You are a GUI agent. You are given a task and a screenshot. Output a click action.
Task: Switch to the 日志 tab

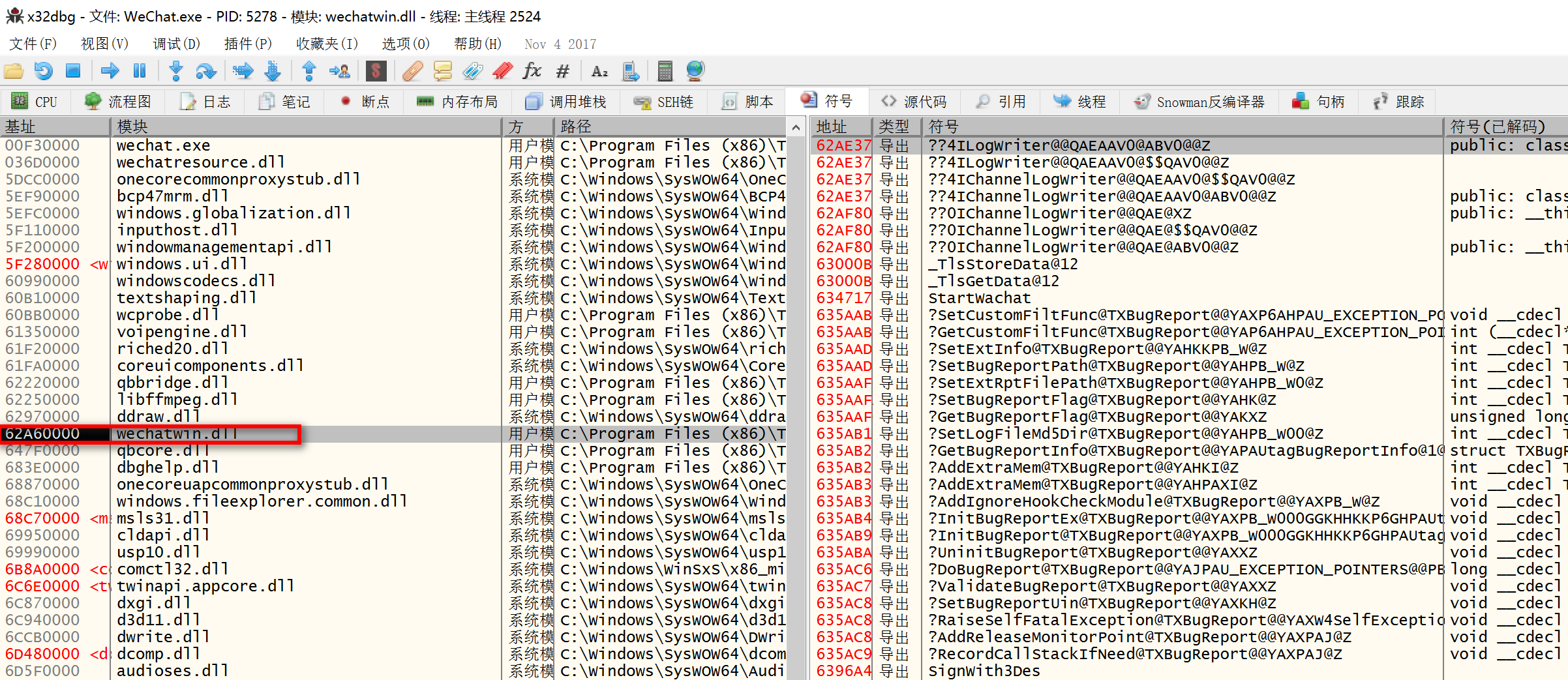pos(205,102)
